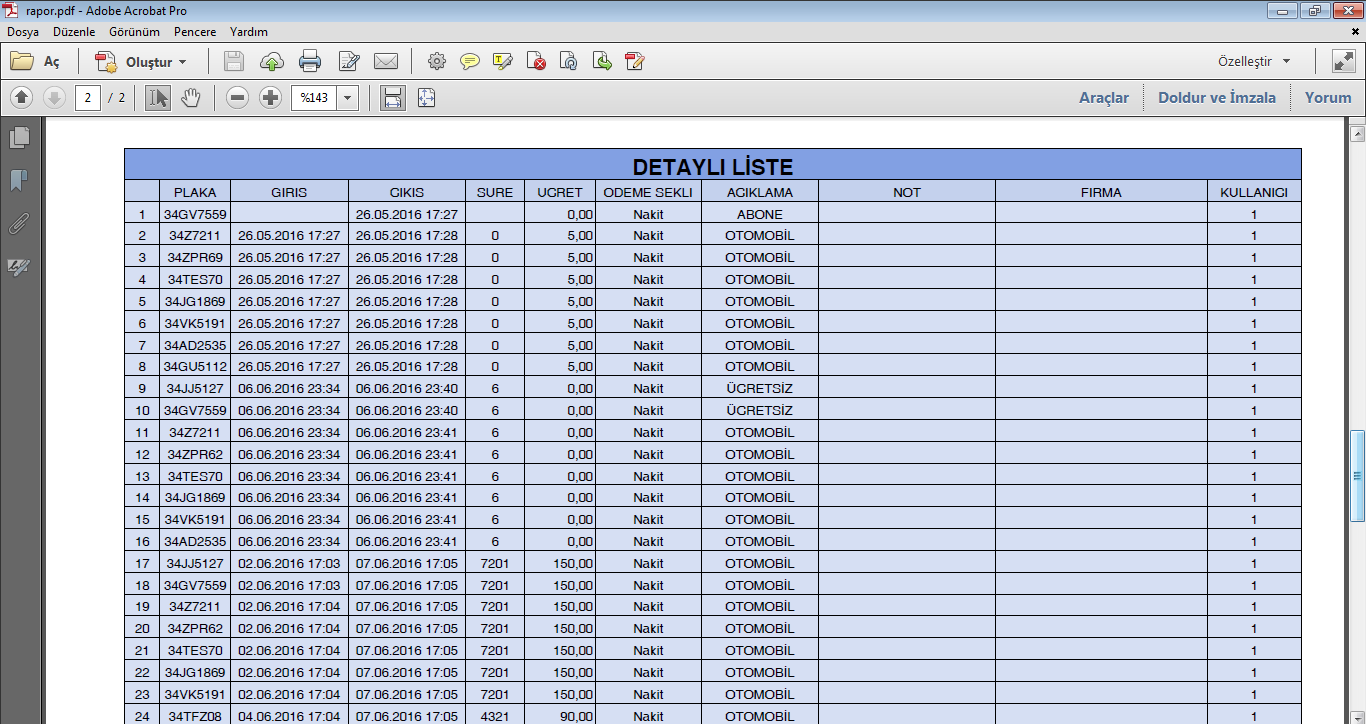Click the FIRMA column header
Screen dimensions: 1366x724
1101,192
